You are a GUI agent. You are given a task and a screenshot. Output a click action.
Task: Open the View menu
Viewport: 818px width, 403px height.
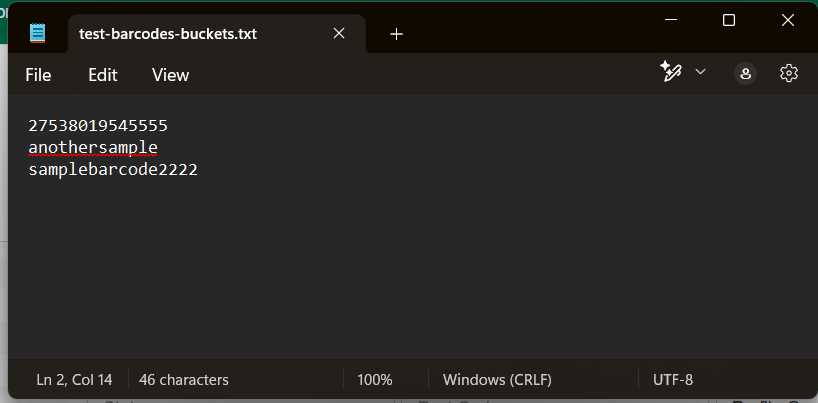pyautogui.click(x=170, y=75)
